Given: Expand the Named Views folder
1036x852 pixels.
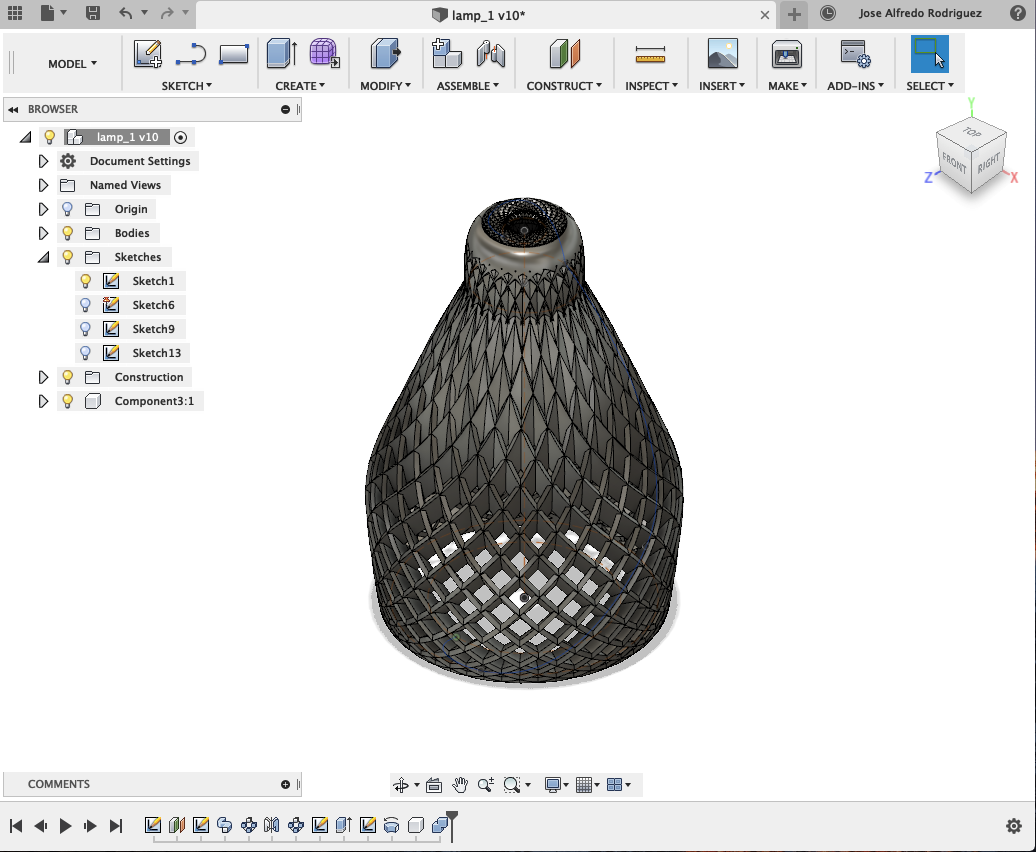Looking at the screenshot, I should 43,185.
